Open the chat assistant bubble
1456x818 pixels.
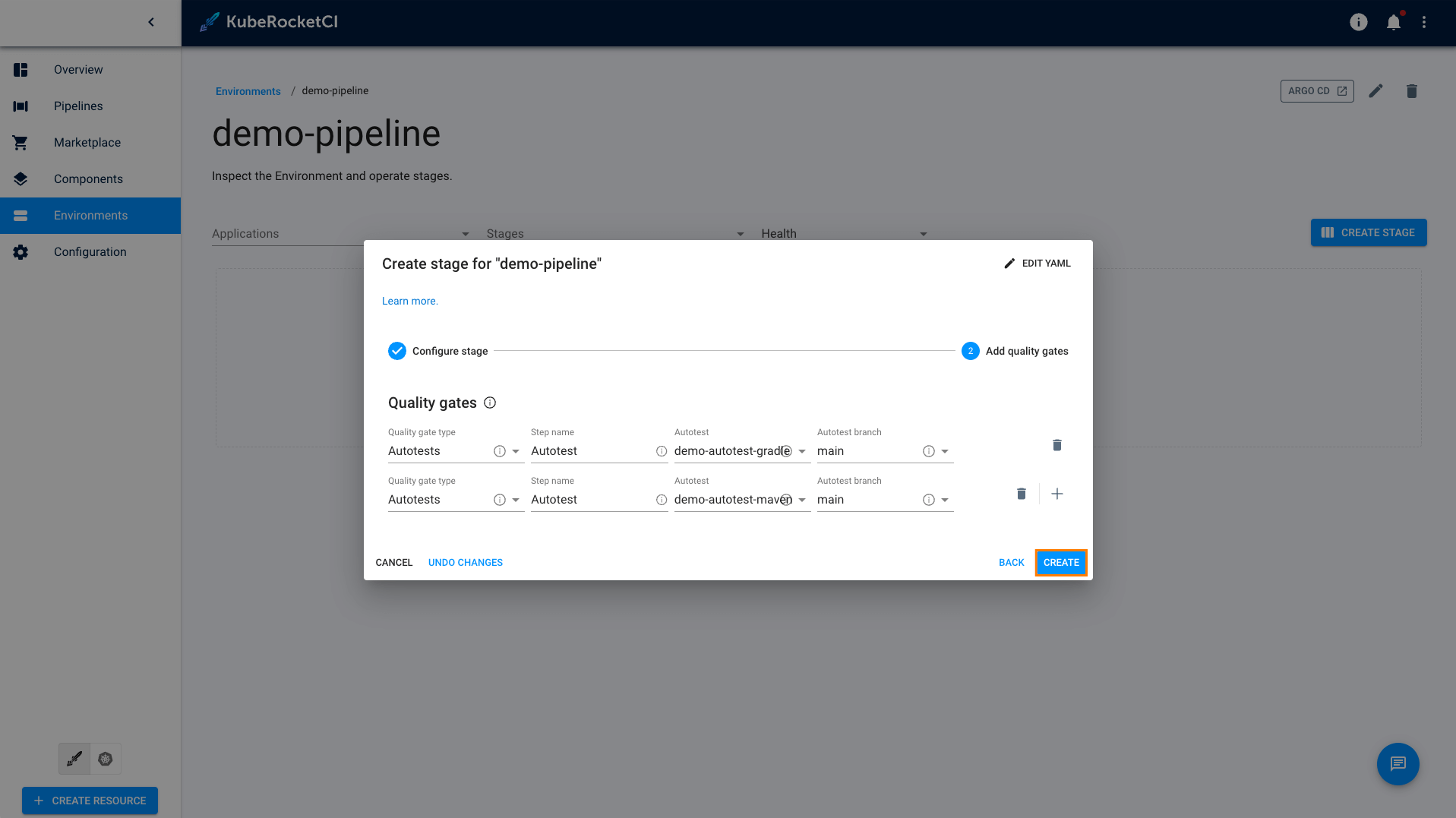pos(1398,763)
